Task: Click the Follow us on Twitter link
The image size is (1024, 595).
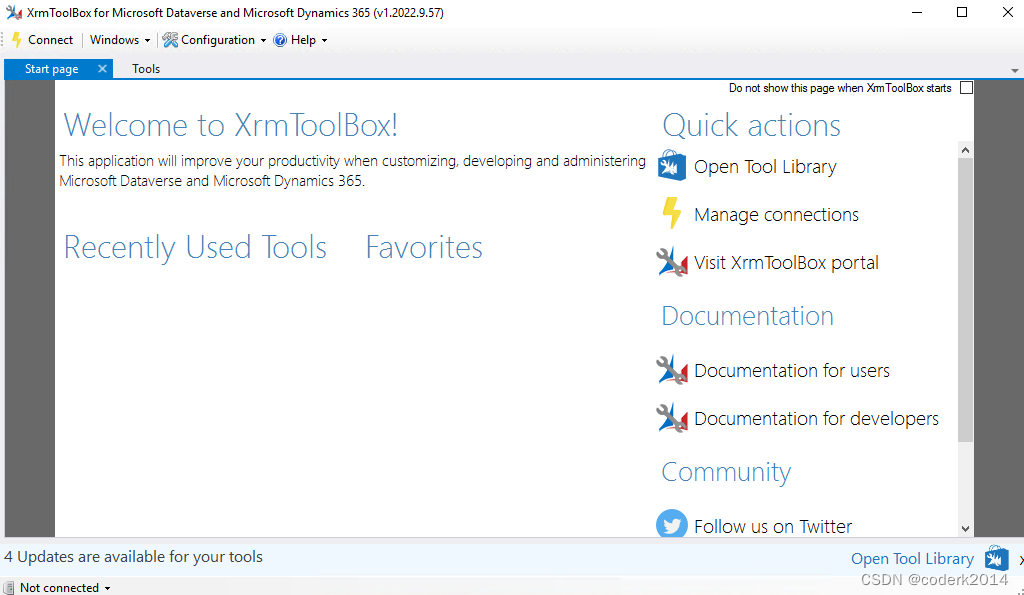Action: point(773,526)
